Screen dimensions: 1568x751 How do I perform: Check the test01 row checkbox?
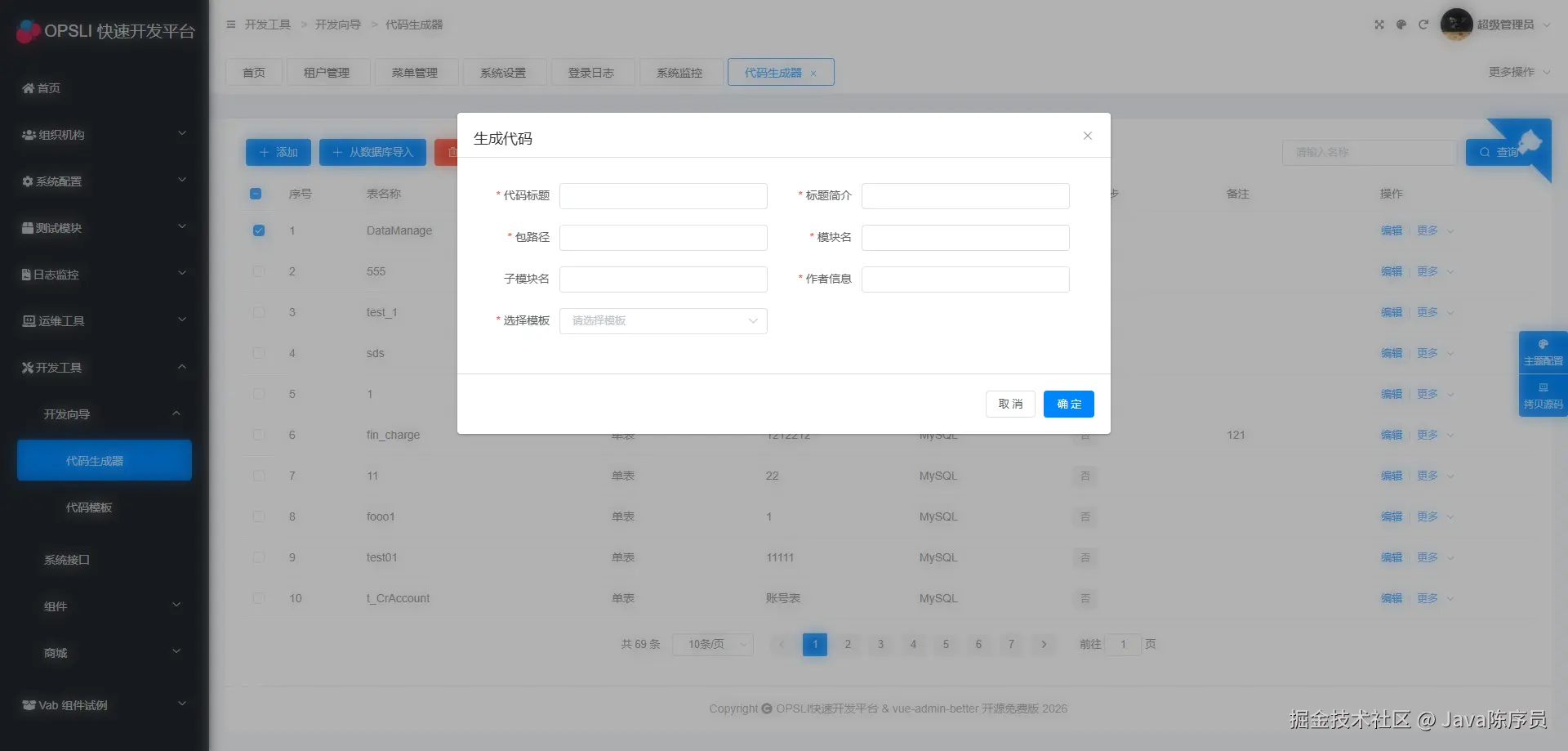[x=259, y=557]
